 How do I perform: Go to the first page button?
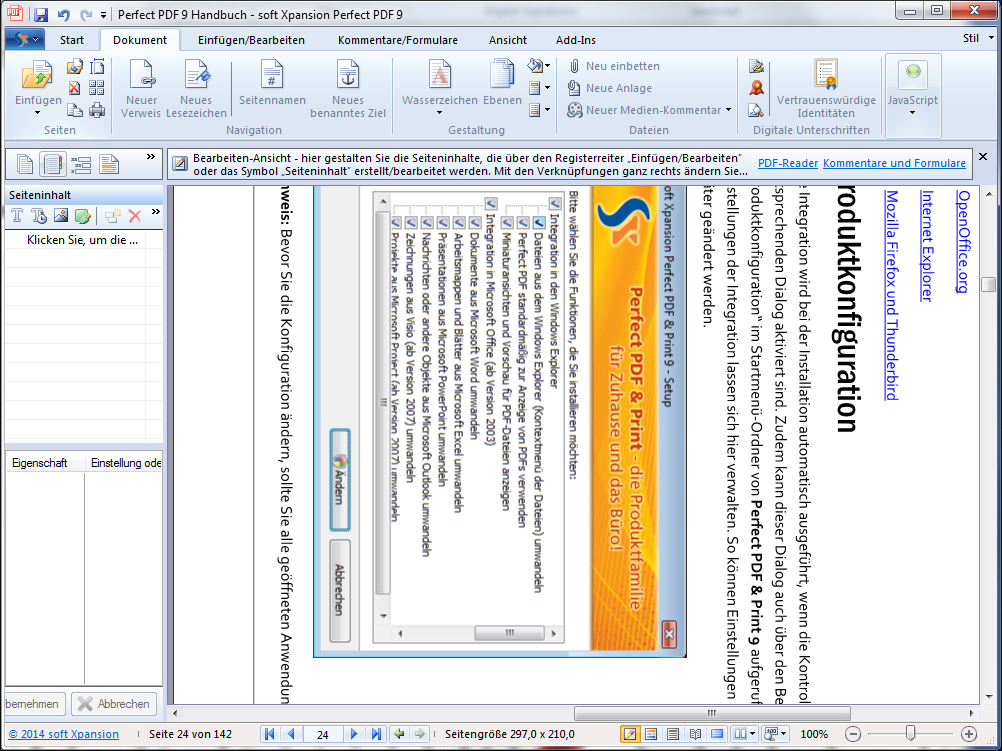point(270,734)
